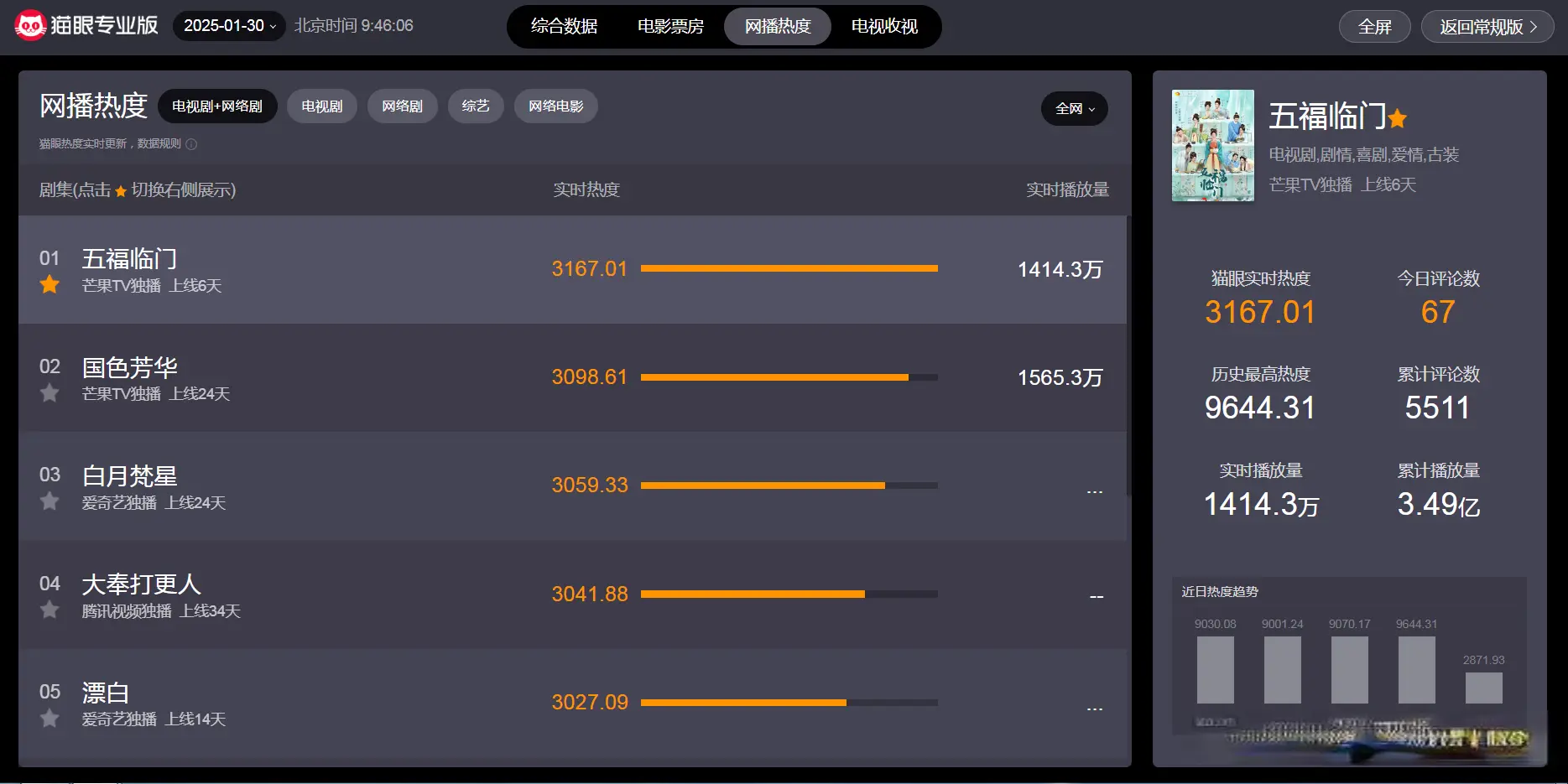Viewport: 1568px width, 784px height.
Task: Open the 2025-01-30 date dropdown
Action: (229, 26)
